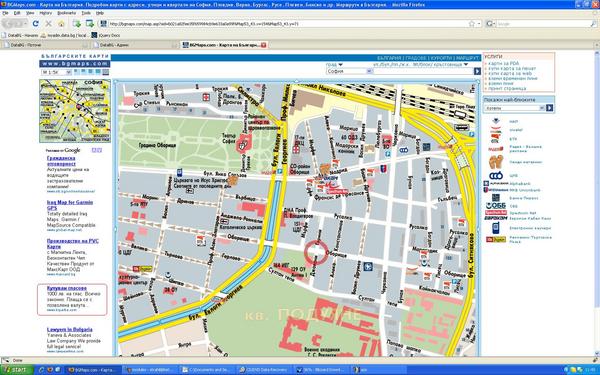Open the map scale dropdown

pos(56,72)
